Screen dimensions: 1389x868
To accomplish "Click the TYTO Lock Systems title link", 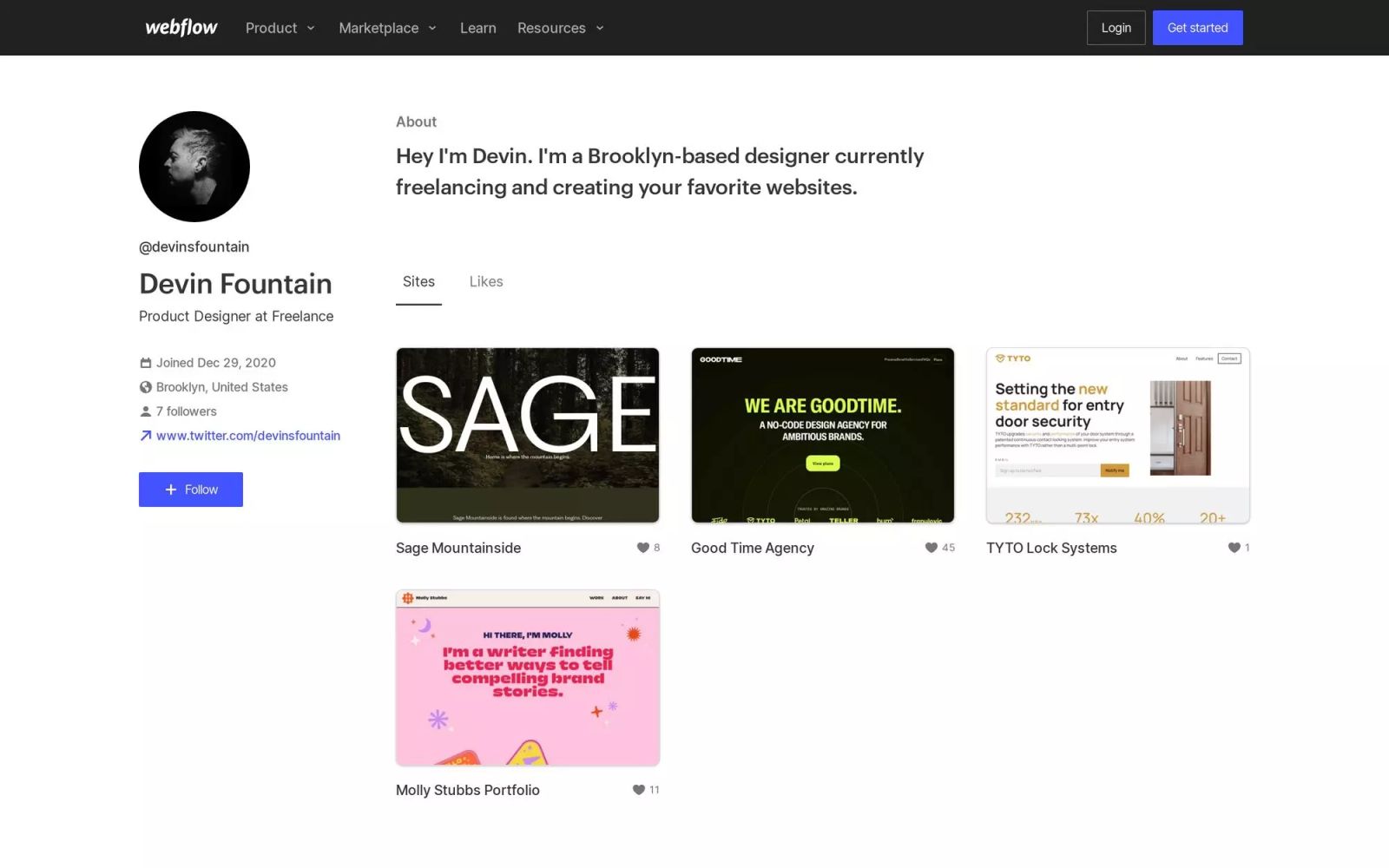I will (1051, 548).
